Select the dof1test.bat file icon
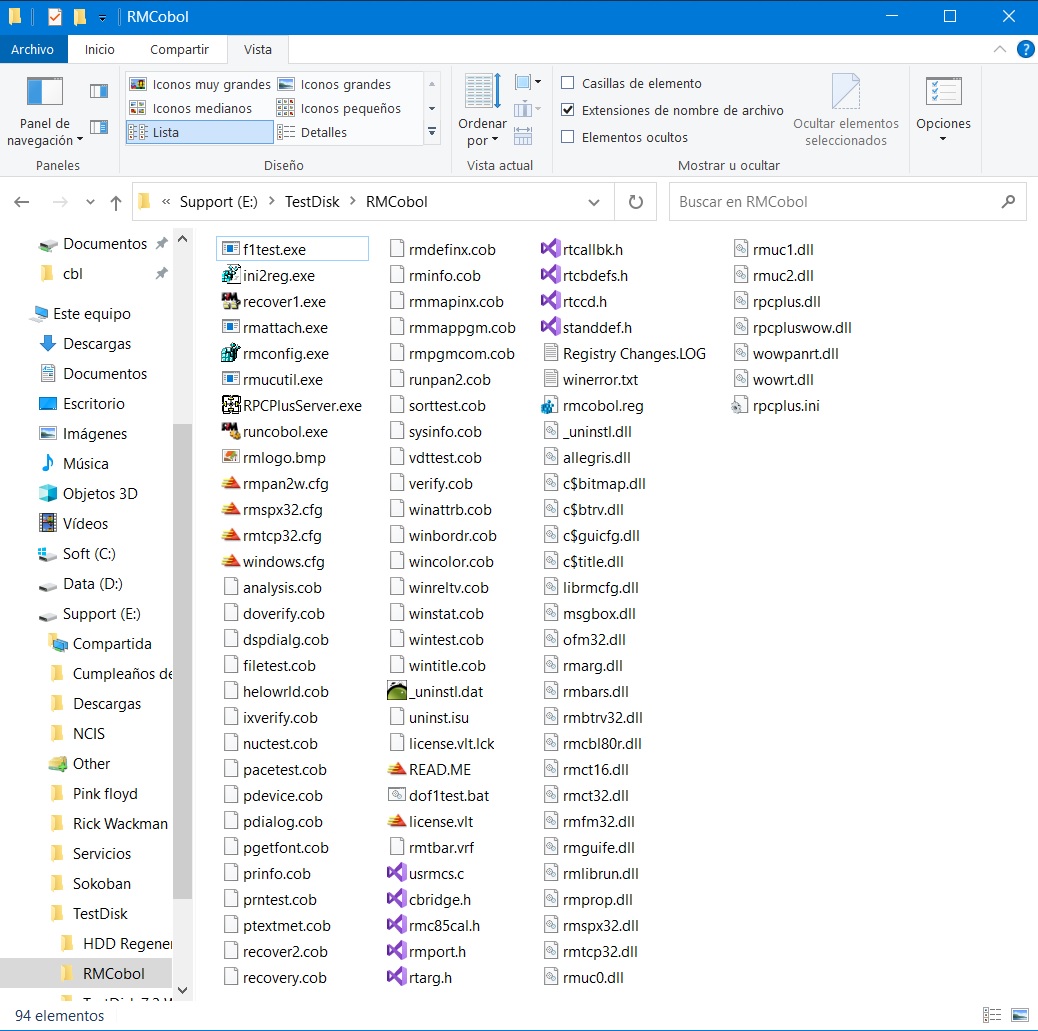Image resolution: width=1038 pixels, height=1031 pixels. 397,795
